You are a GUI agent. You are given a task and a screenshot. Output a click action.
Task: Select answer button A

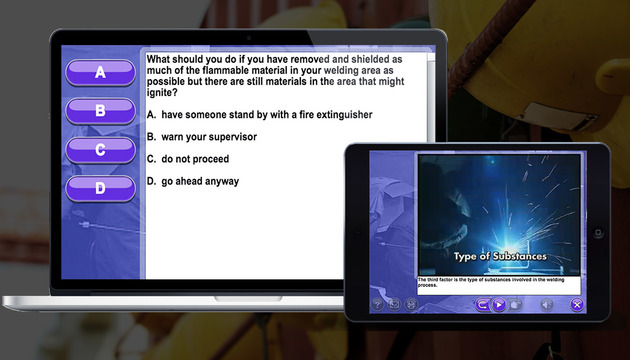tap(100, 73)
